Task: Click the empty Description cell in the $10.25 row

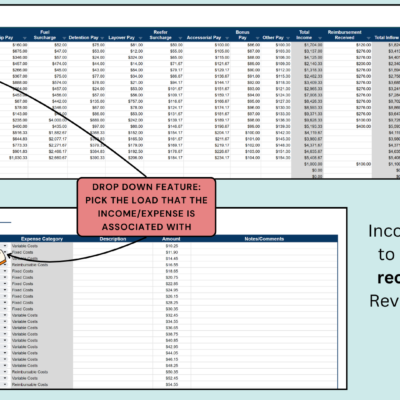Action: pyautogui.click(x=113, y=246)
